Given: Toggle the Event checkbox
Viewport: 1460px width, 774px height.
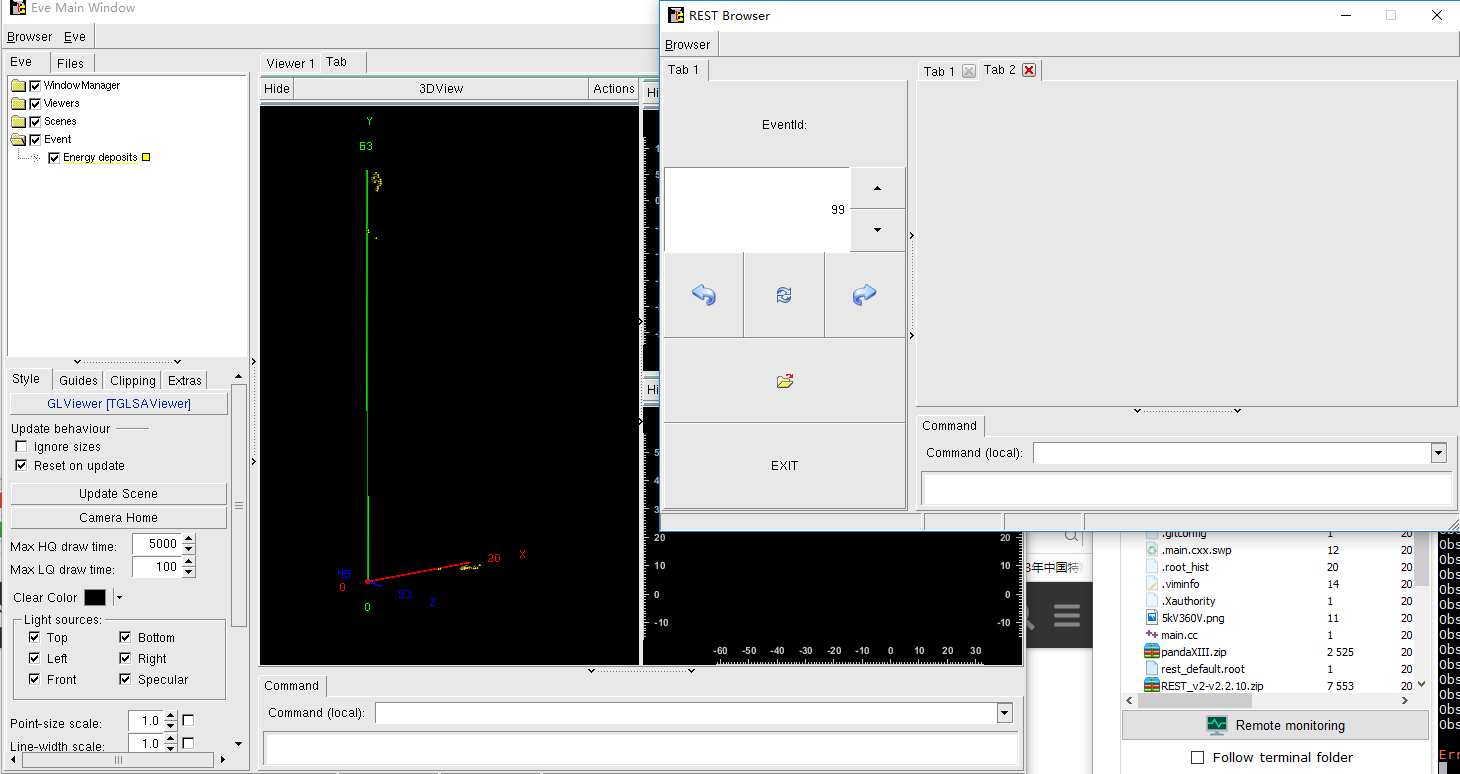Looking at the screenshot, I should tap(35, 139).
